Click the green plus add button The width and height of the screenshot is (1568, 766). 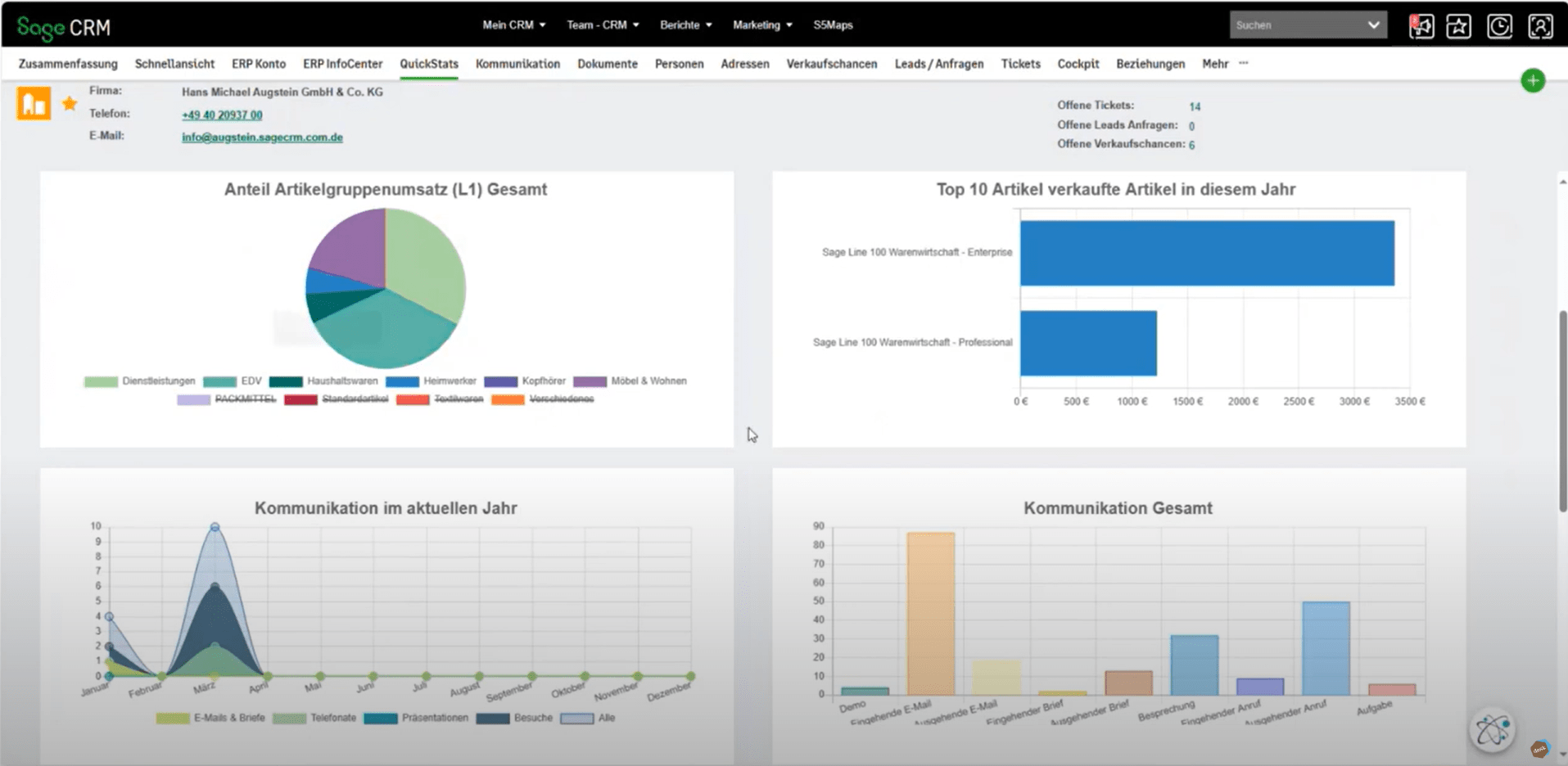(x=1533, y=80)
